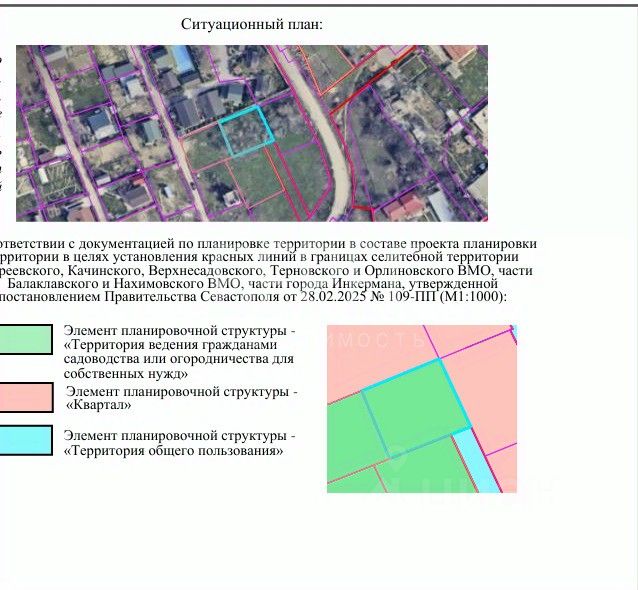
Task: Open the aerial situational plan image
Action: [x=252, y=133]
